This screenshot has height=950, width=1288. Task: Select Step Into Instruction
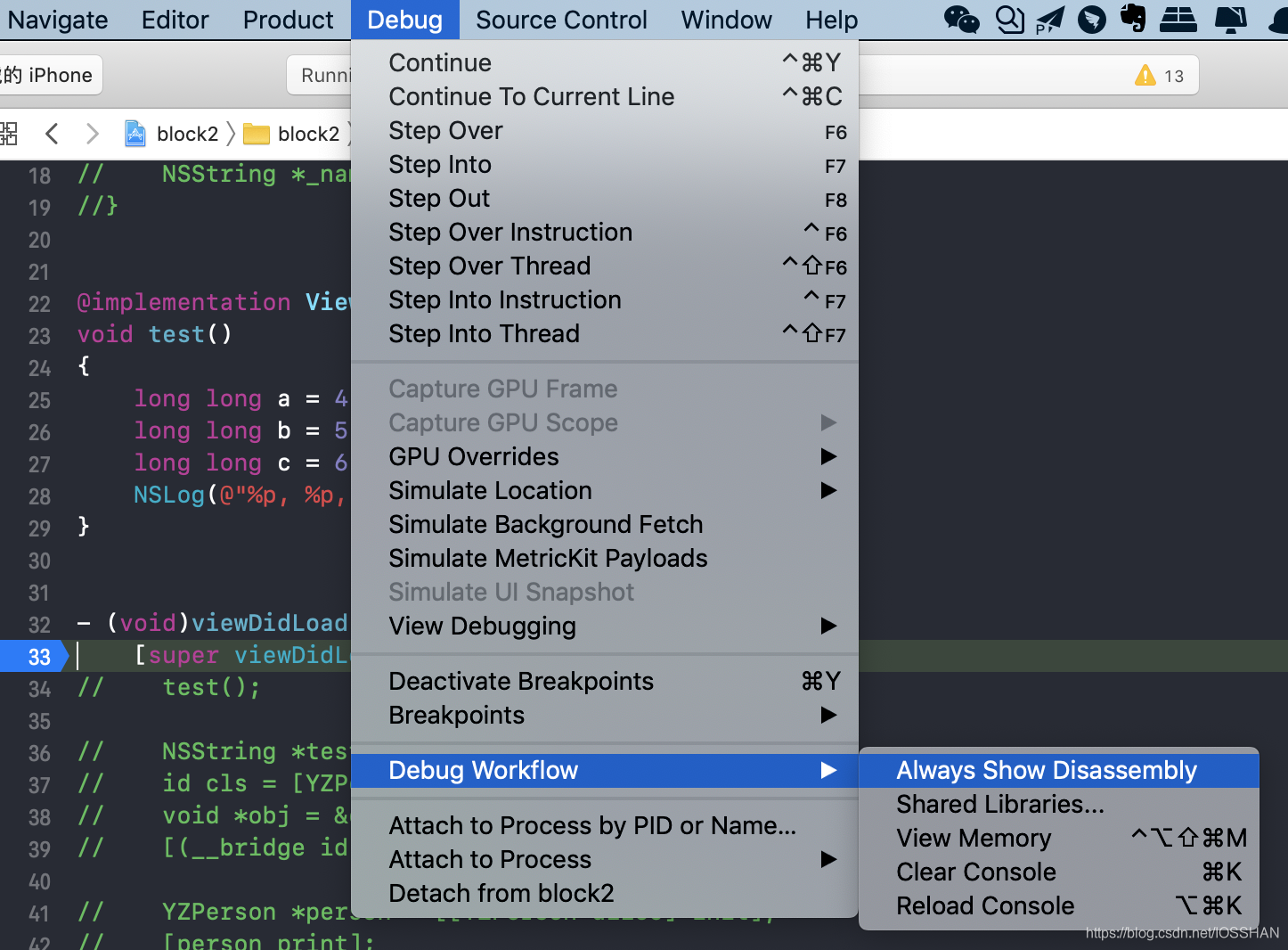click(605, 299)
